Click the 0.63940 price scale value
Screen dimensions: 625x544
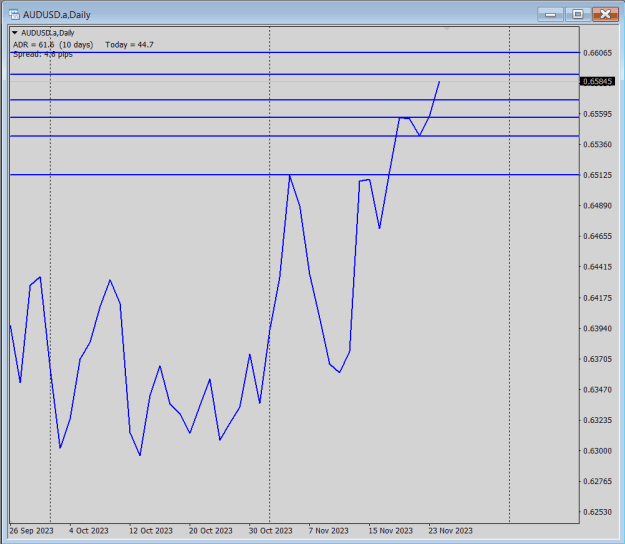597,329
